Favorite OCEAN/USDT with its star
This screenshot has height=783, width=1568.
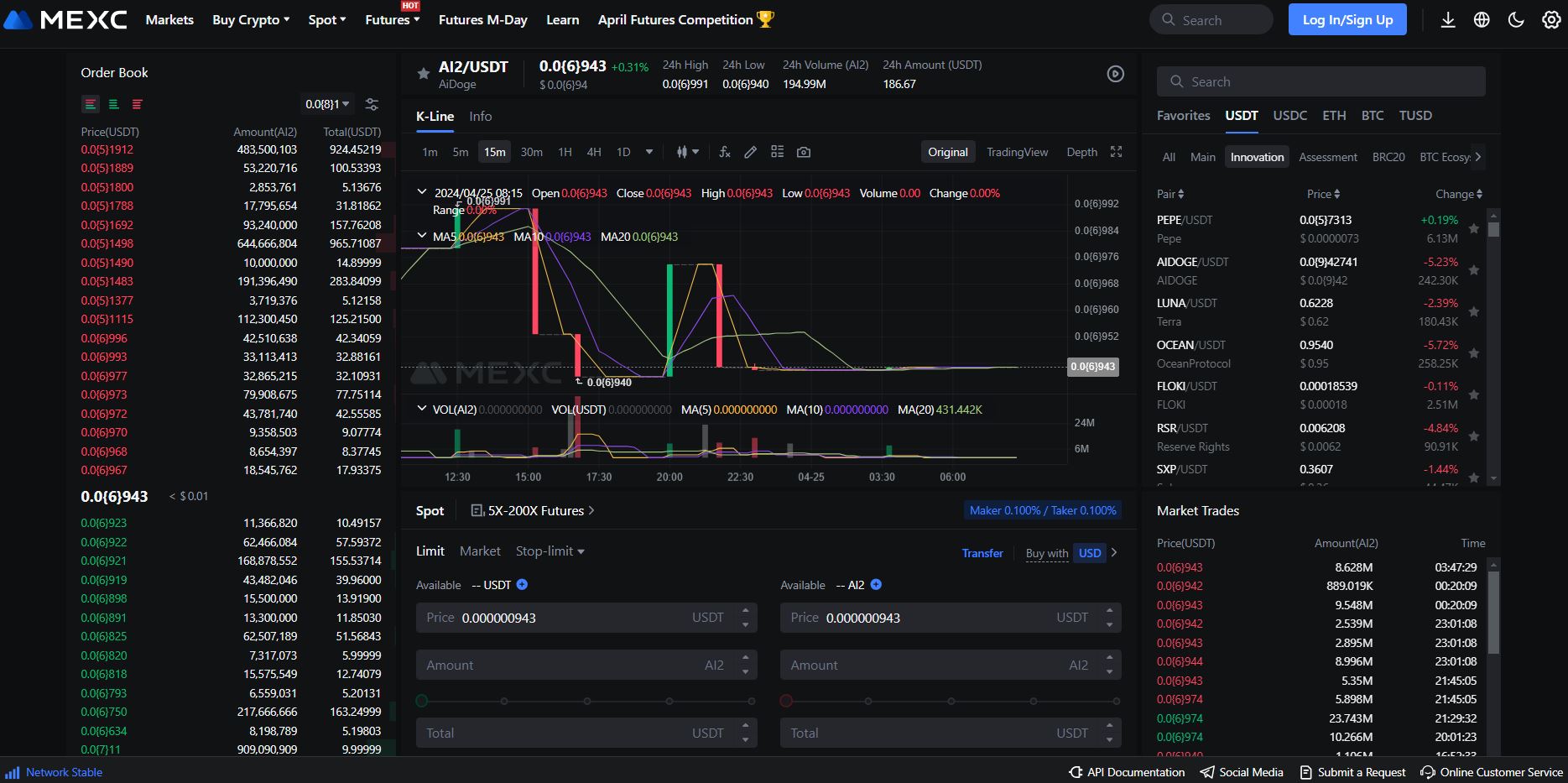coord(1474,353)
